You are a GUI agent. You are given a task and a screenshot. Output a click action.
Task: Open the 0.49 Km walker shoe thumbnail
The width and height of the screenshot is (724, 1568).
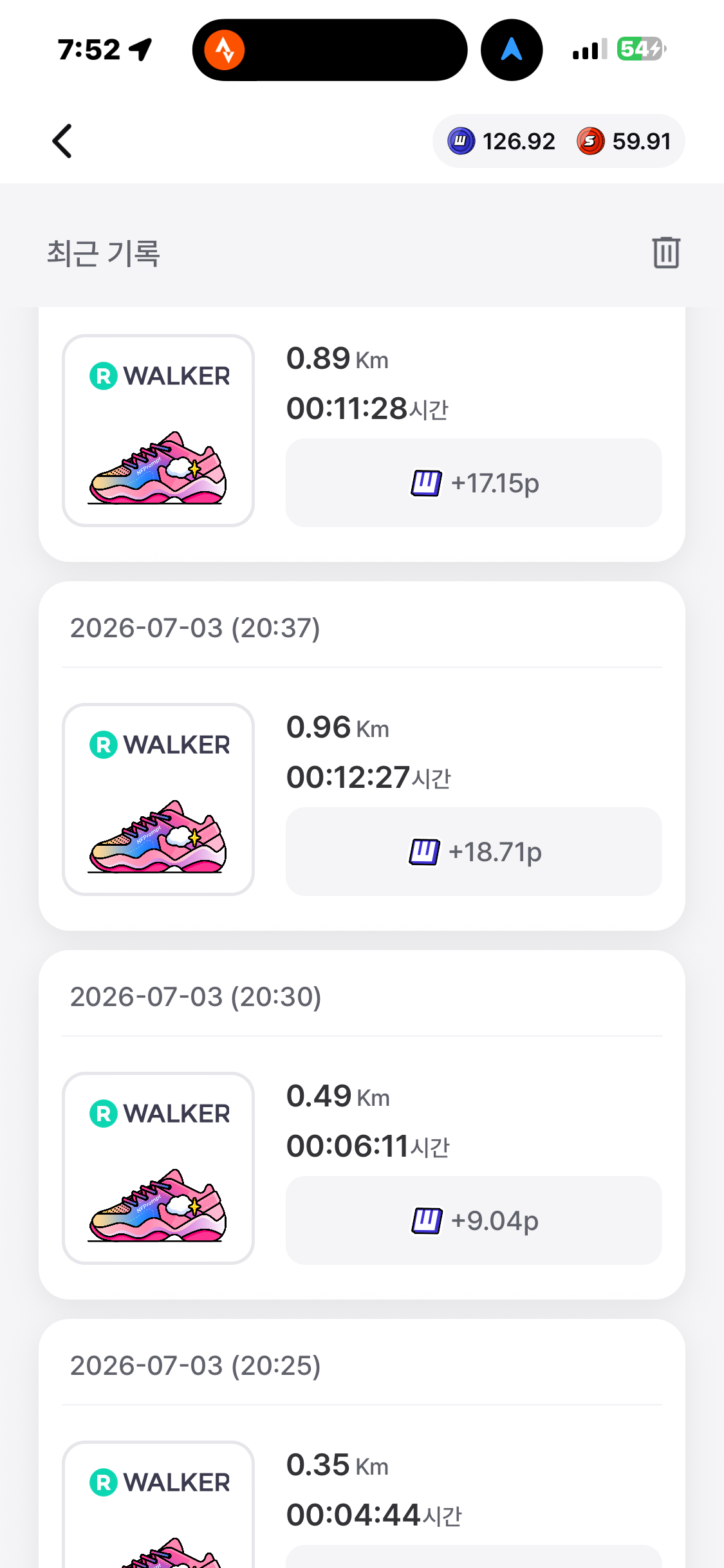click(x=158, y=1168)
